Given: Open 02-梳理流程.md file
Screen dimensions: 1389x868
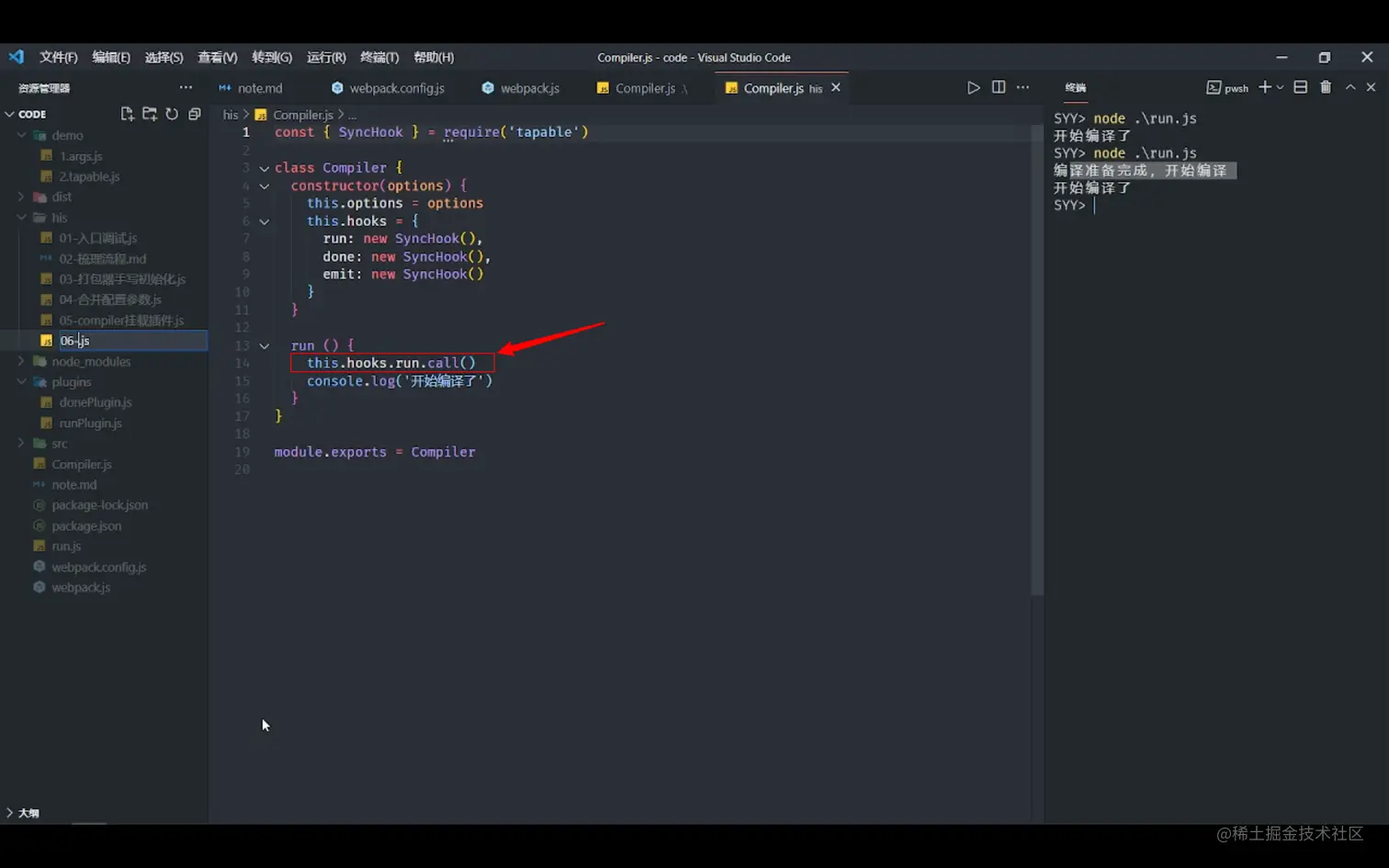Looking at the screenshot, I should 104,259.
